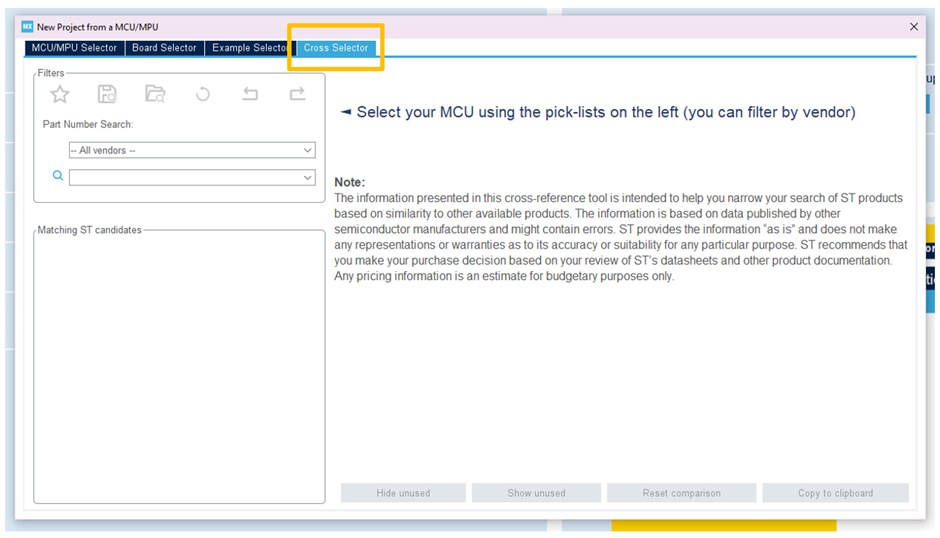Click the blue magnifying glass search icon

[x=58, y=176]
